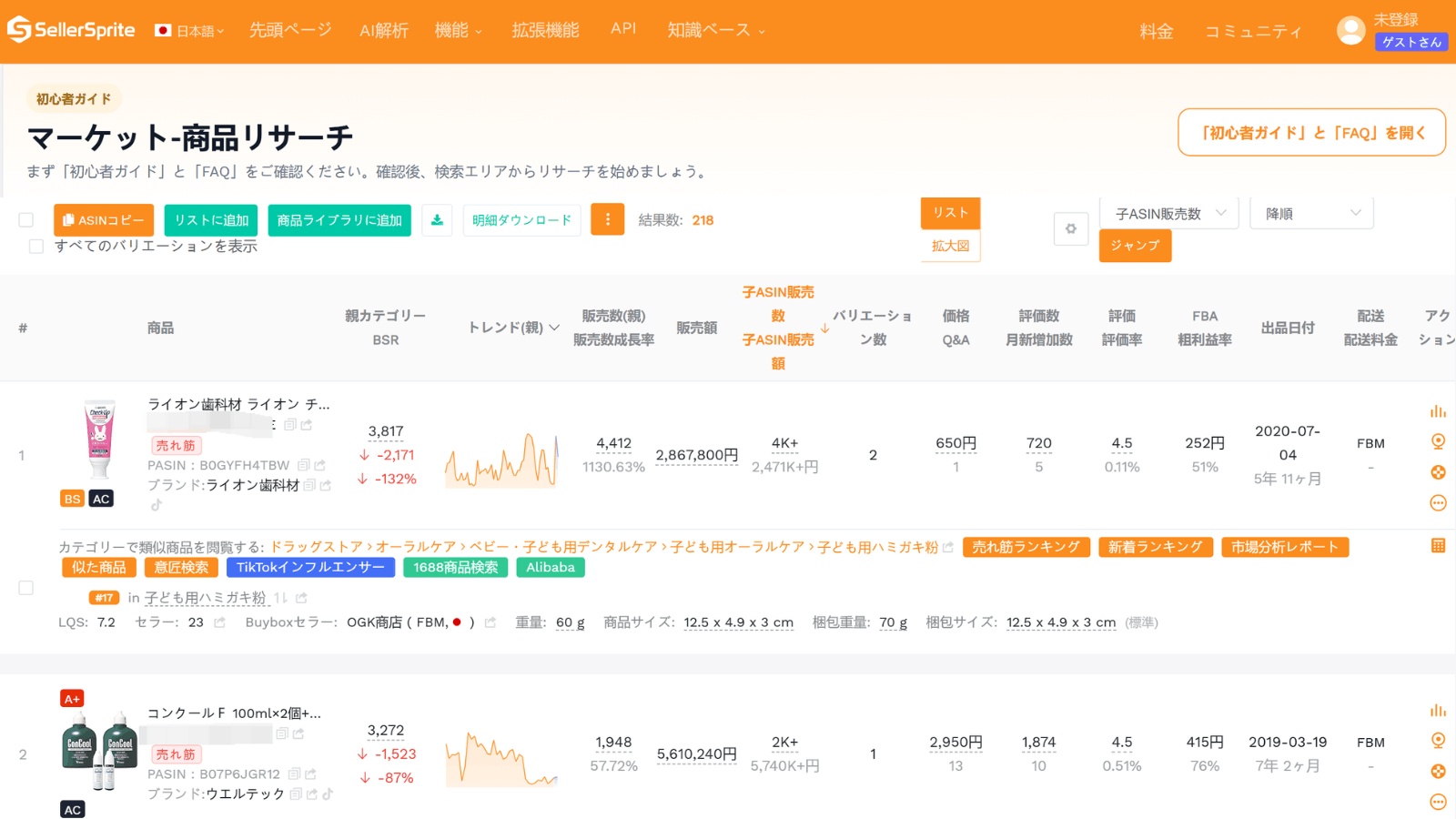The width and height of the screenshot is (1456, 819).
Task: Switch to the 拡大図 view tab
Action: coord(950,246)
